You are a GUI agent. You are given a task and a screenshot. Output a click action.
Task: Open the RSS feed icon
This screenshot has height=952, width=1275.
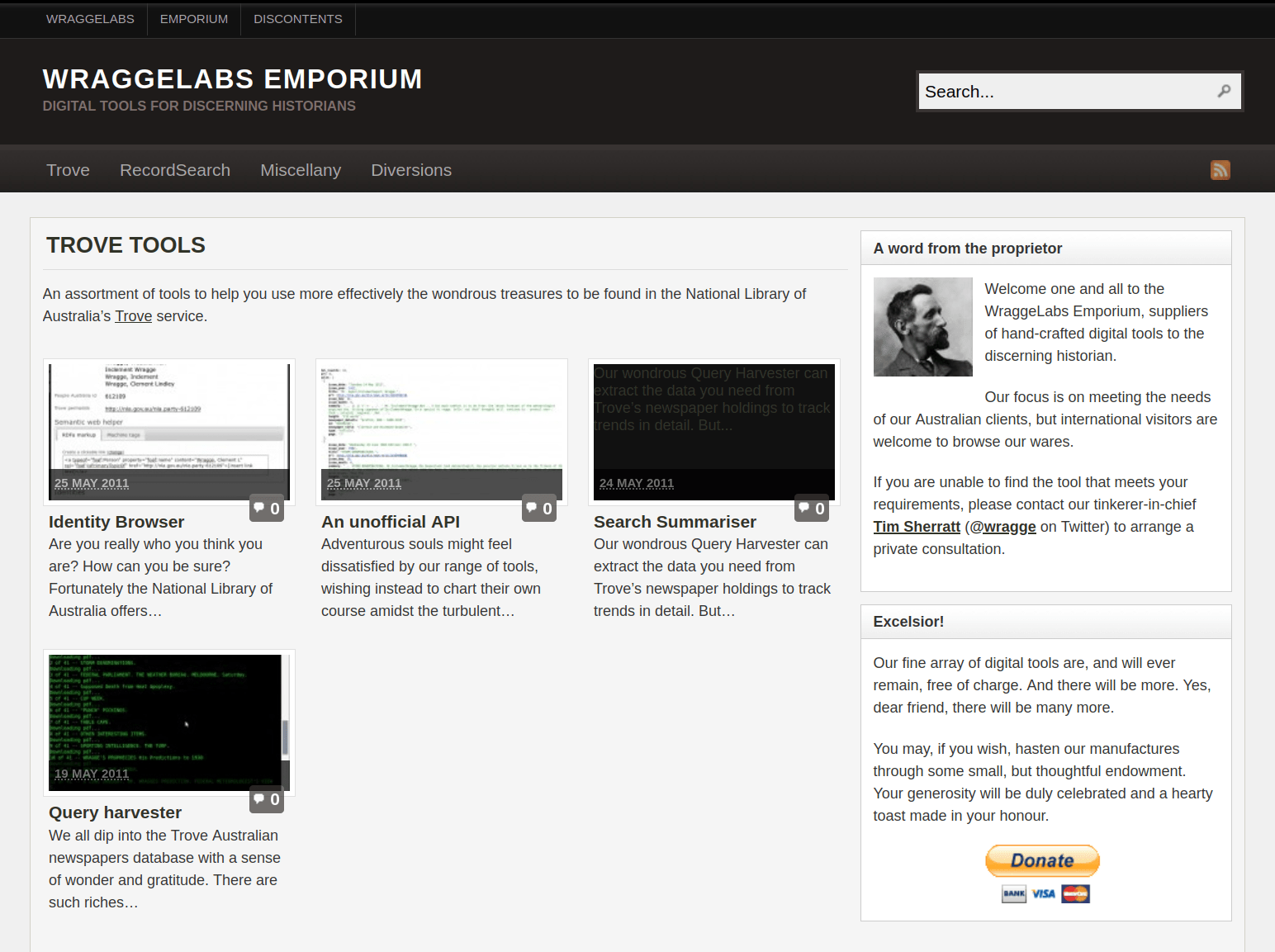click(x=1220, y=169)
